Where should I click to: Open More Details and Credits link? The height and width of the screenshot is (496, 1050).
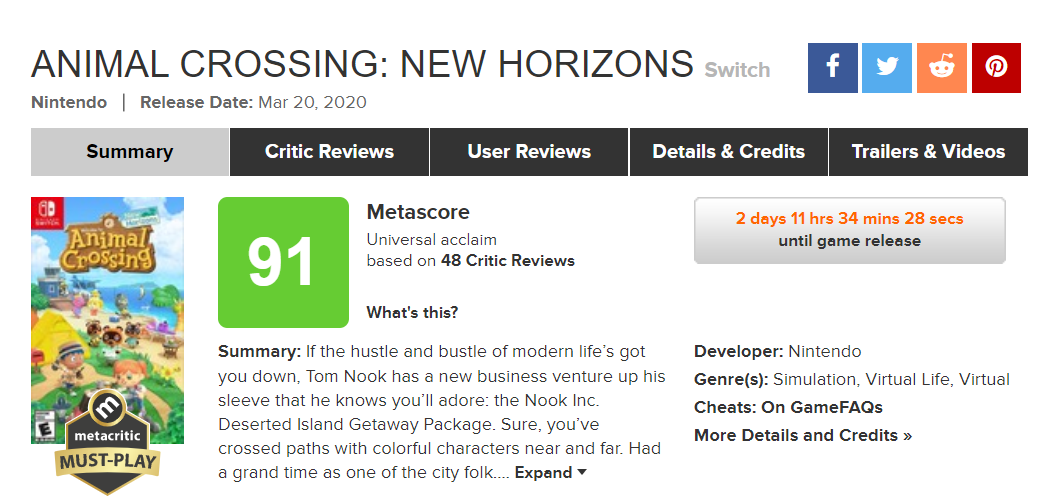click(x=803, y=435)
